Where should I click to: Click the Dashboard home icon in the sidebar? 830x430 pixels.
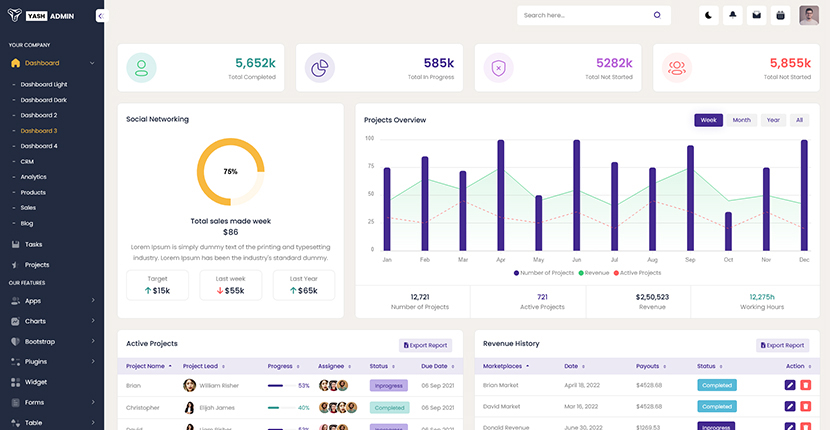[x=15, y=63]
